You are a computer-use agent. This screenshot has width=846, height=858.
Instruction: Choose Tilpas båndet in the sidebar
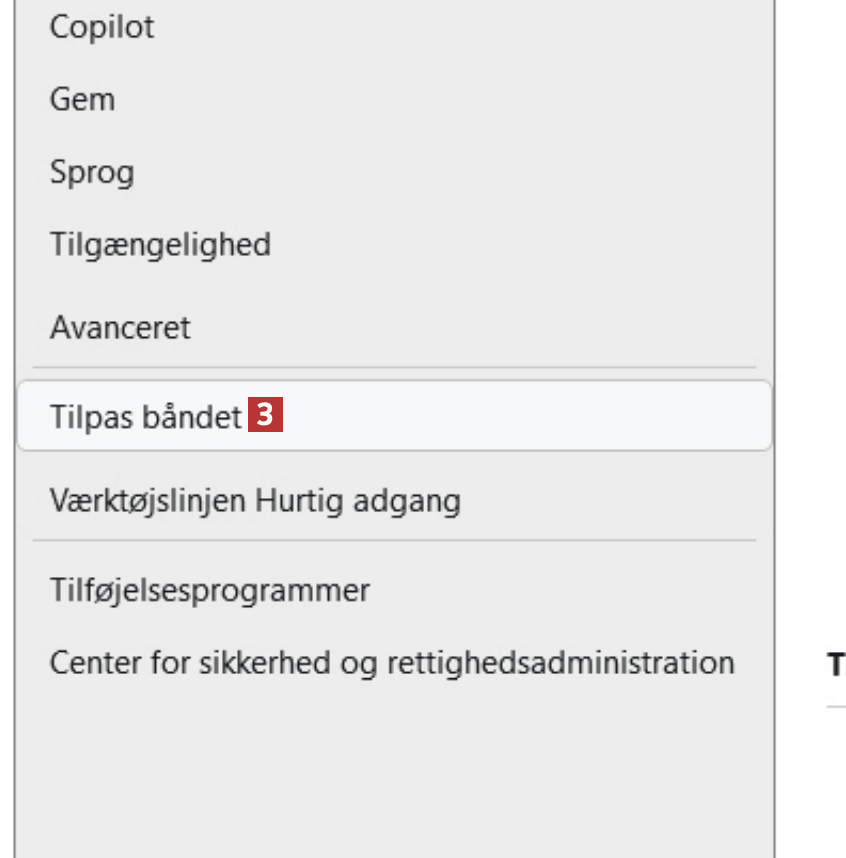point(146,416)
